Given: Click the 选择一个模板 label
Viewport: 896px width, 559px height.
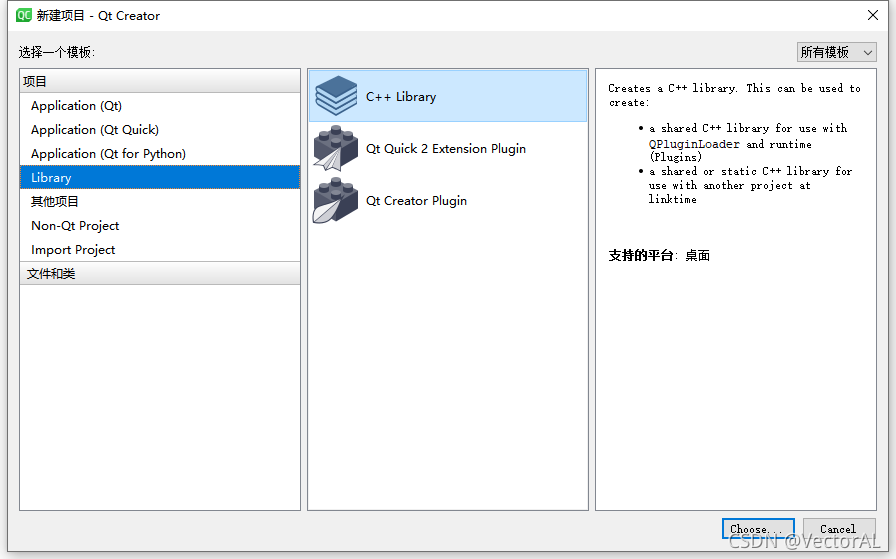Looking at the screenshot, I should [57, 53].
